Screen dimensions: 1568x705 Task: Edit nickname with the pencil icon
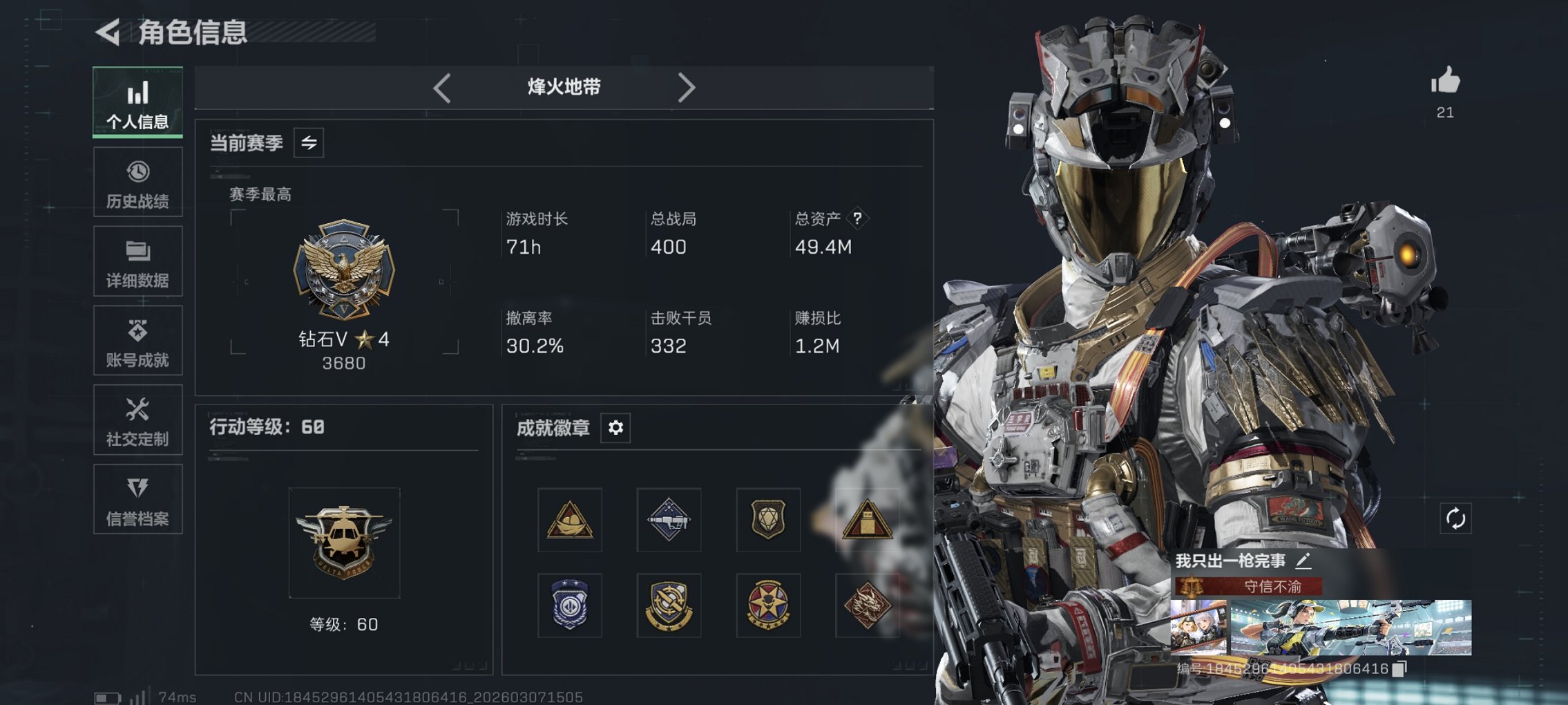pos(1303,561)
